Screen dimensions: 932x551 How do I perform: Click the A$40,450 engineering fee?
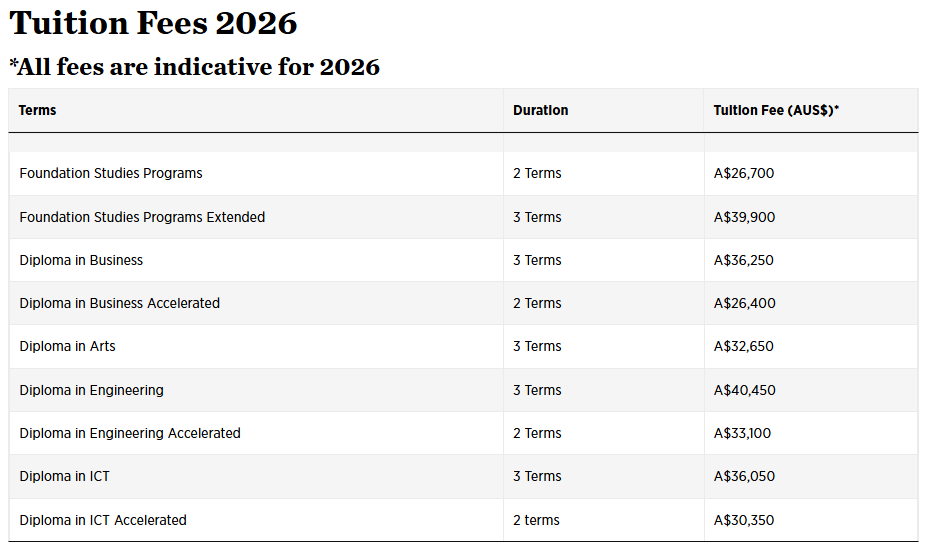(744, 390)
